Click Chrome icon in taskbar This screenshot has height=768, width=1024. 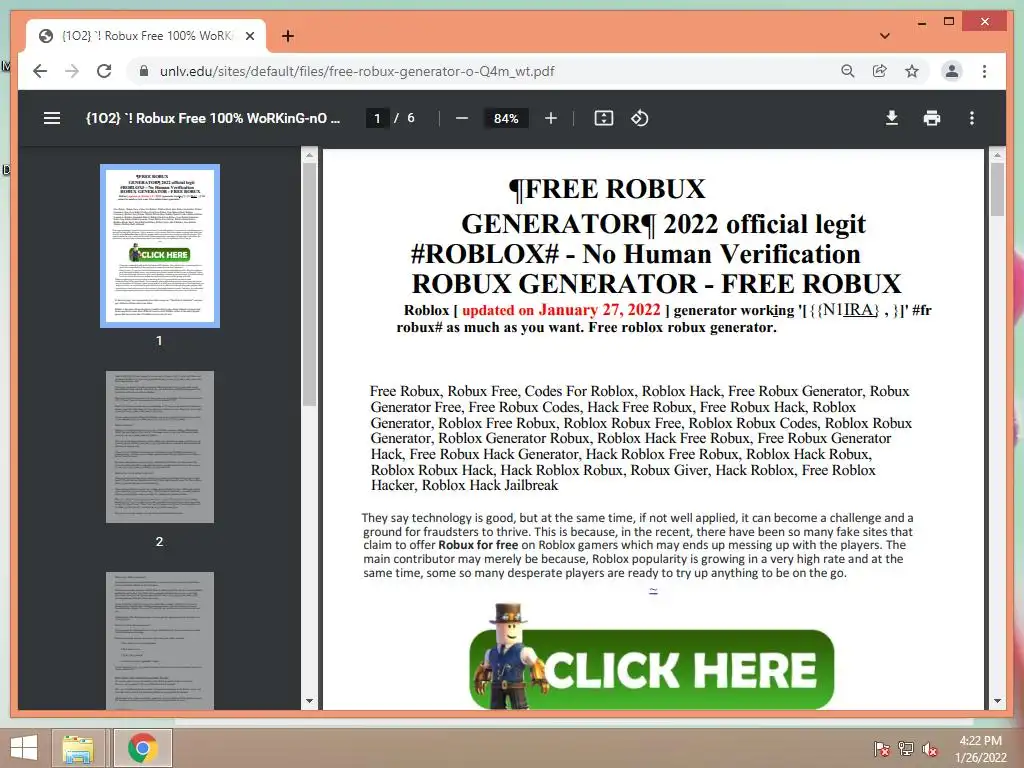[143, 748]
